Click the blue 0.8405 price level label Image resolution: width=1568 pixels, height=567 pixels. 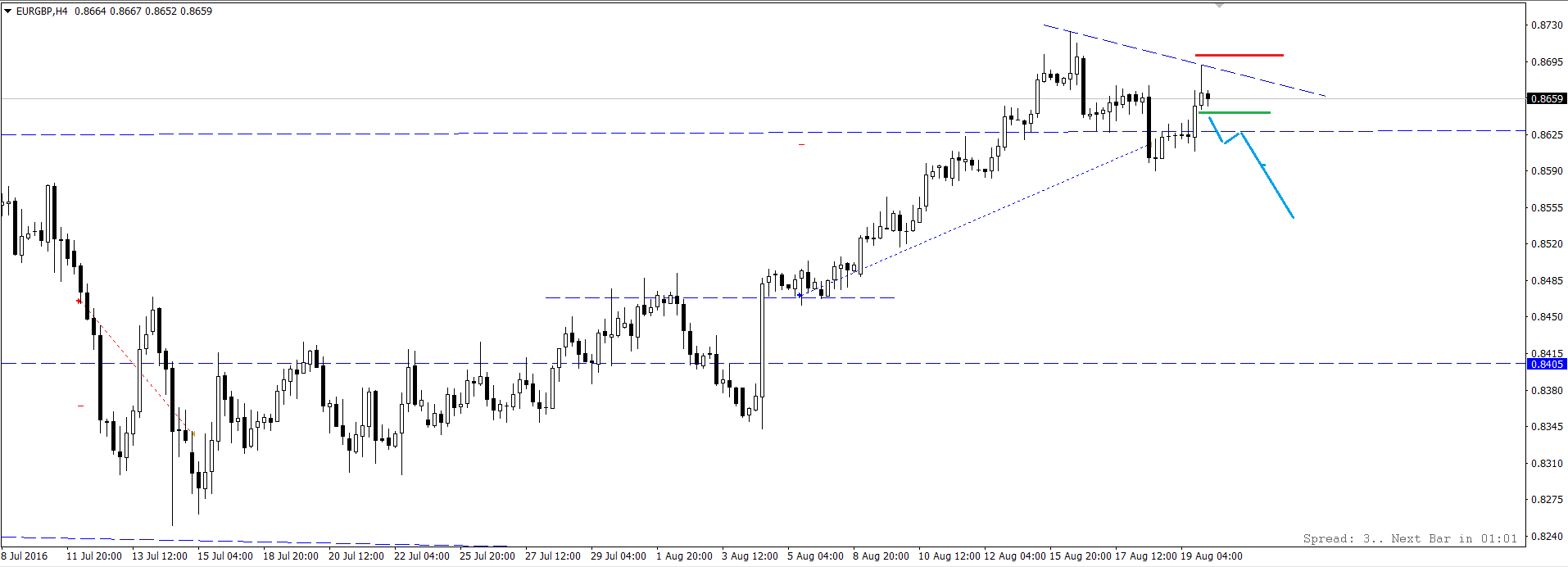point(1547,364)
